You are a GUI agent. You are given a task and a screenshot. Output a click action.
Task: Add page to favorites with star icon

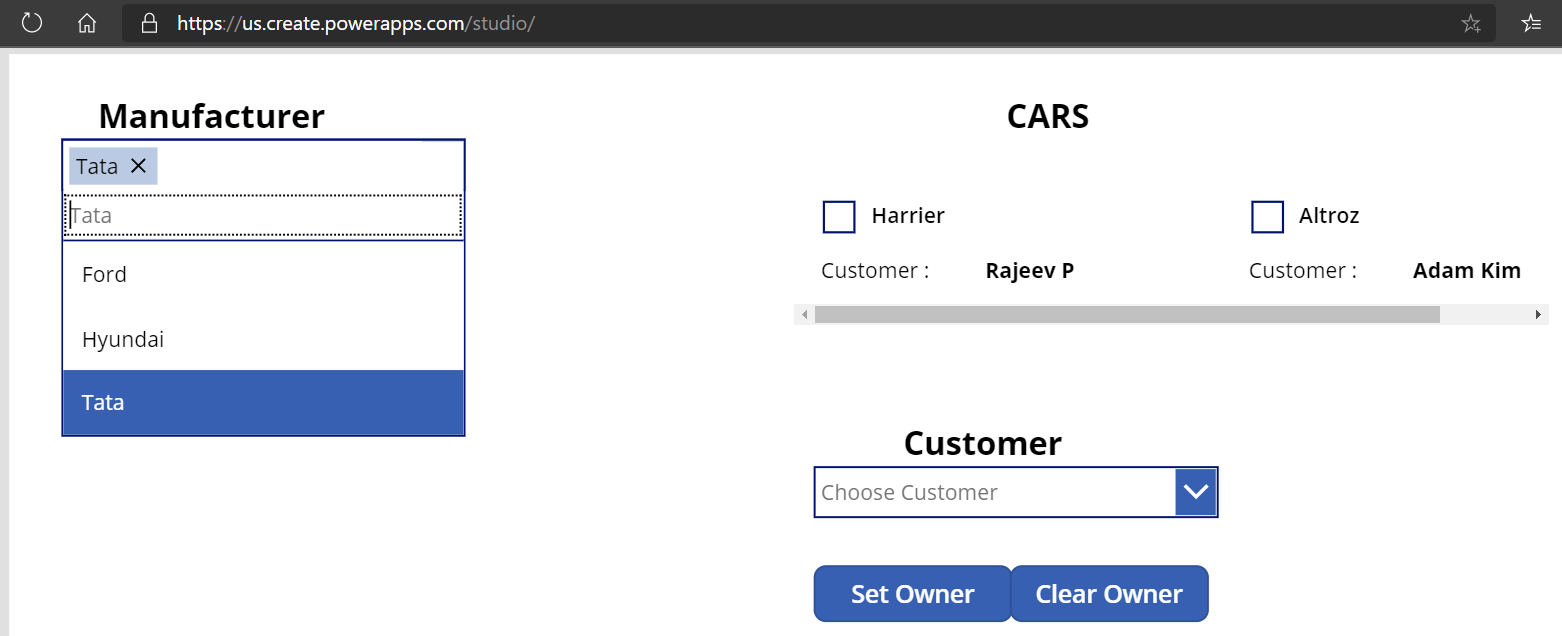(1470, 24)
